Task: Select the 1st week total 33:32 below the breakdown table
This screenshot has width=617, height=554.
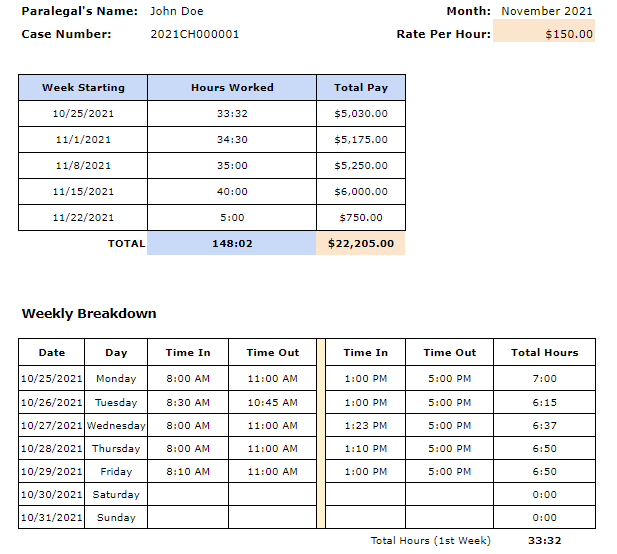Action: click(545, 541)
